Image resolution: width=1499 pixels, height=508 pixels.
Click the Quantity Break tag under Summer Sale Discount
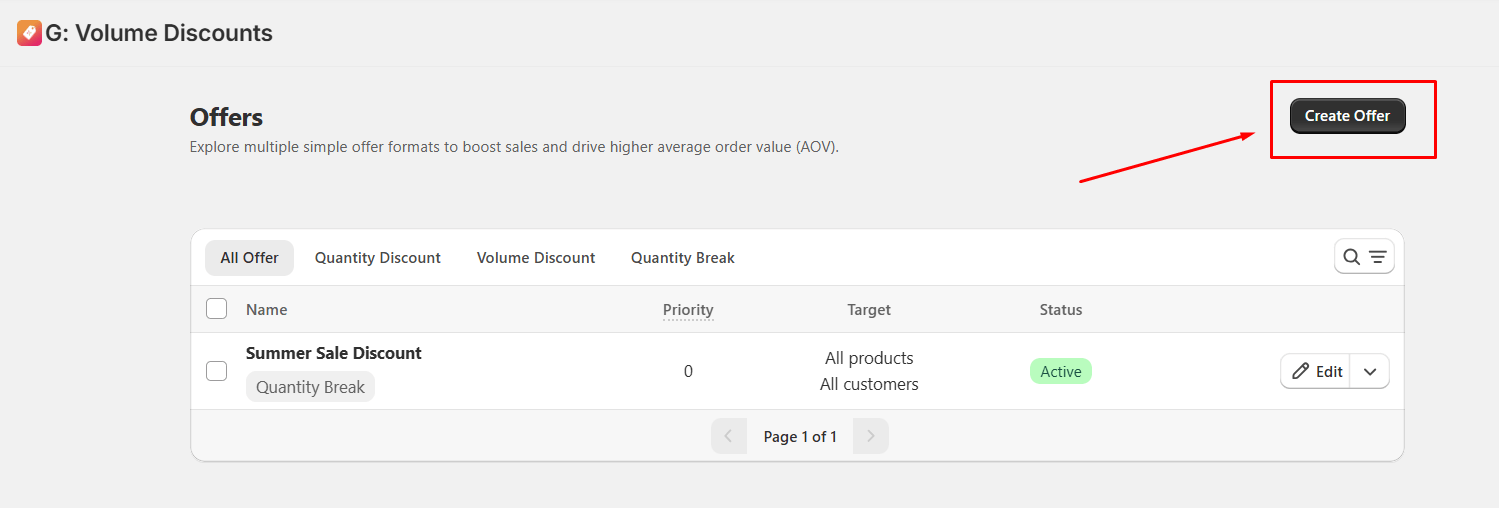310,387
